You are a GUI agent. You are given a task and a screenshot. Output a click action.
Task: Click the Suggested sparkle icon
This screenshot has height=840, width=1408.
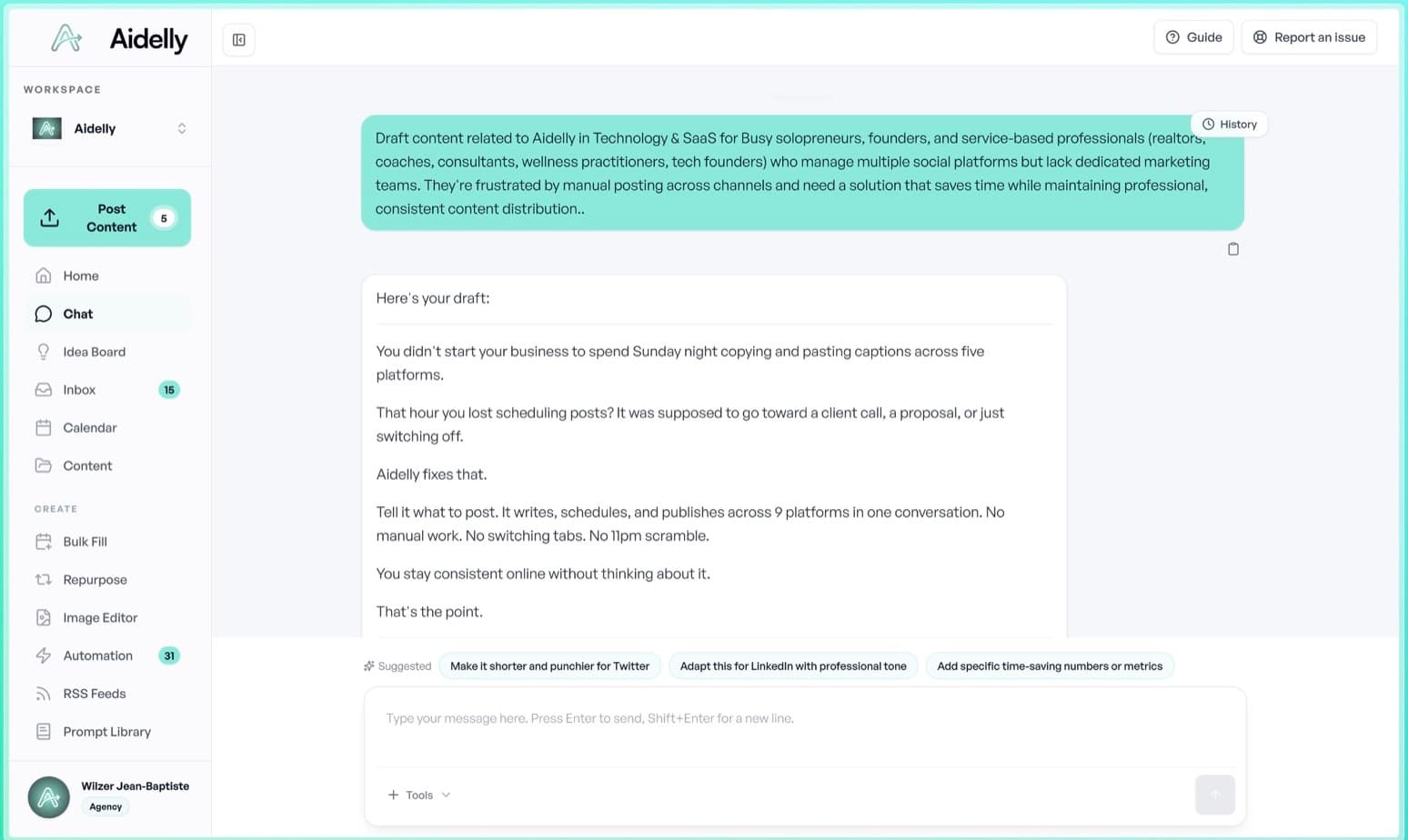tap(369, 666)
